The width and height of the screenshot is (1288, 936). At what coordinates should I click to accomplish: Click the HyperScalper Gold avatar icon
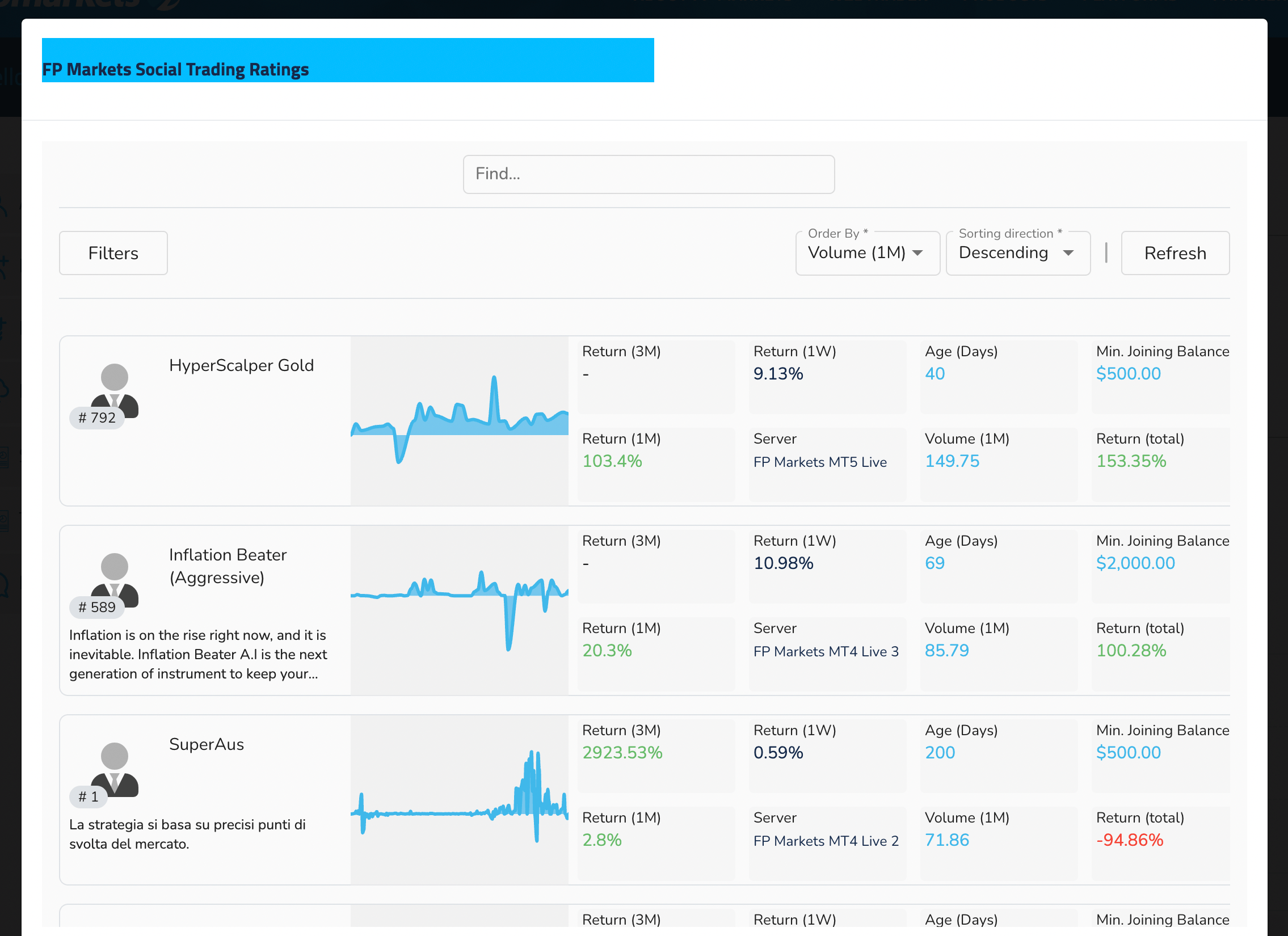point(115,390)
